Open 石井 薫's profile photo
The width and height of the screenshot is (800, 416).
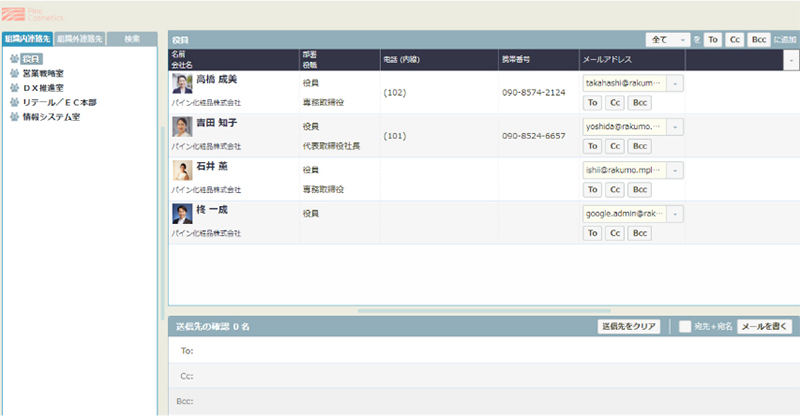pyautogui.click(x=182, y=170)
